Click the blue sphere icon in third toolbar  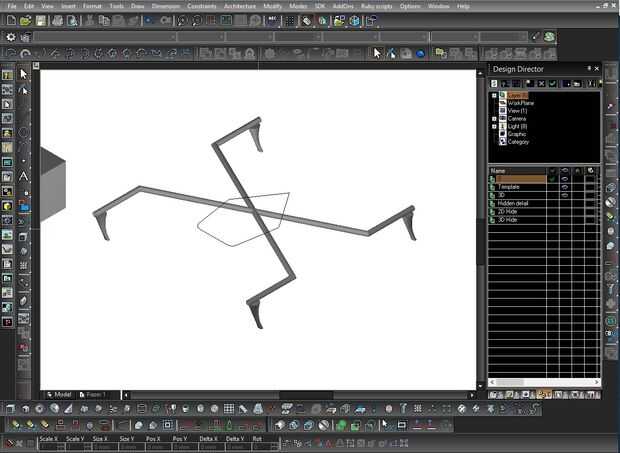click(420, 53)
